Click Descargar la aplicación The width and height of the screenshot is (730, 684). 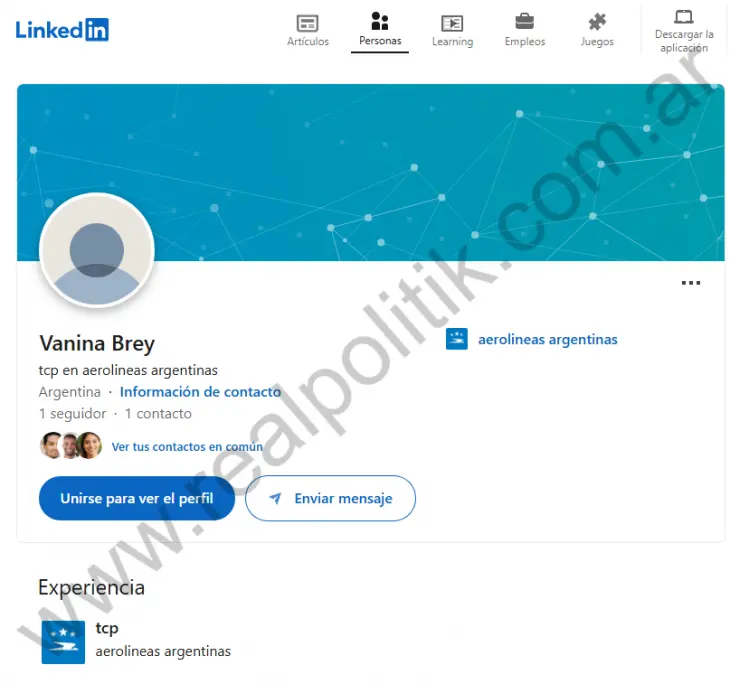click(x=684, y=32)
